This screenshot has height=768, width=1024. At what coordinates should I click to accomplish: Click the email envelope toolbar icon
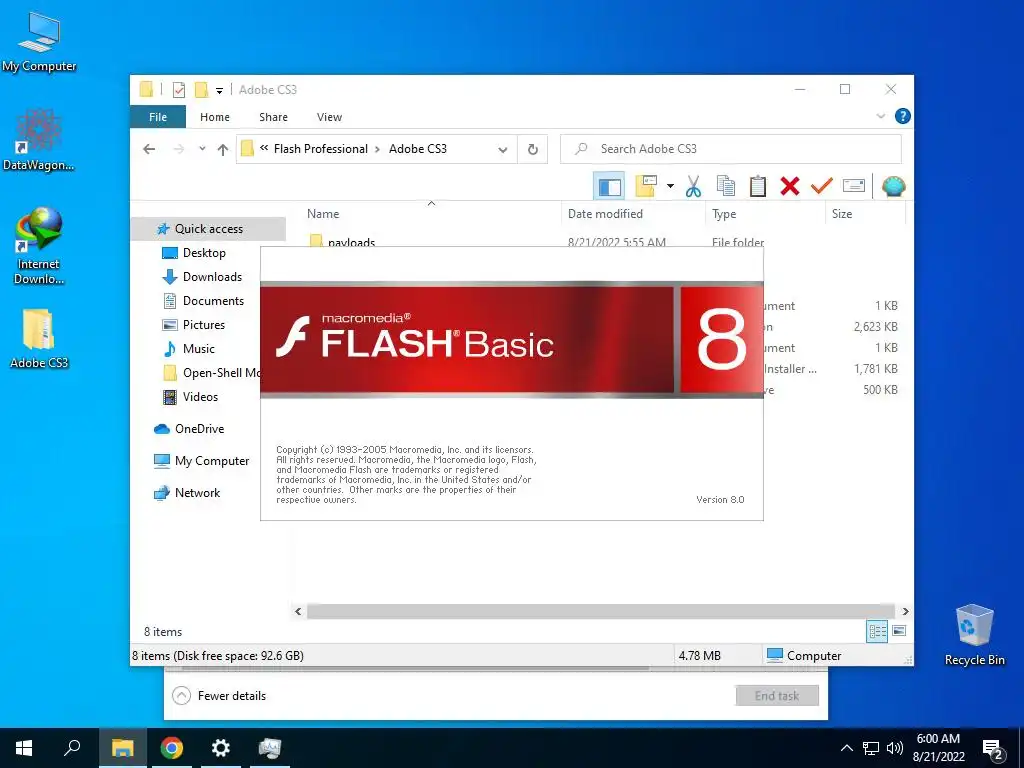click(854, 186)
